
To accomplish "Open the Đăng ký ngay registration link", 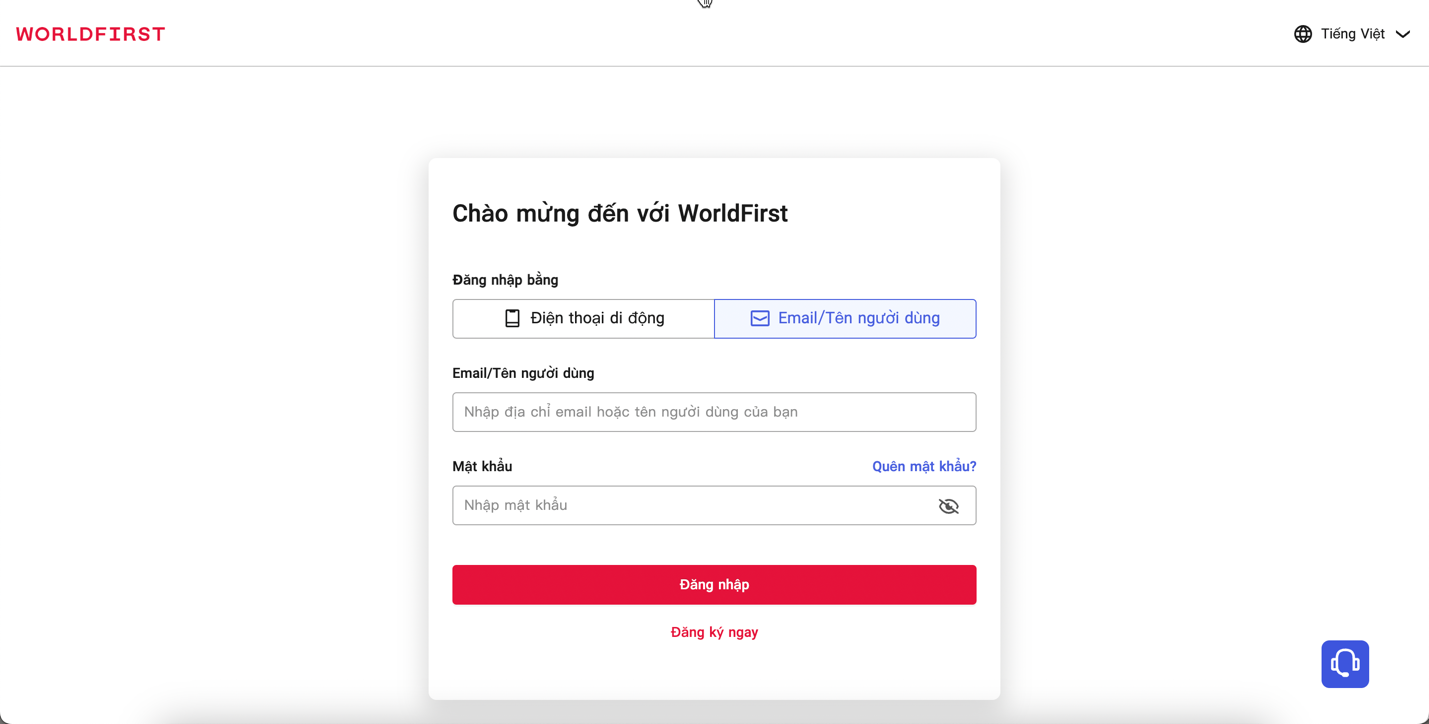I will (x=714, y=632).
